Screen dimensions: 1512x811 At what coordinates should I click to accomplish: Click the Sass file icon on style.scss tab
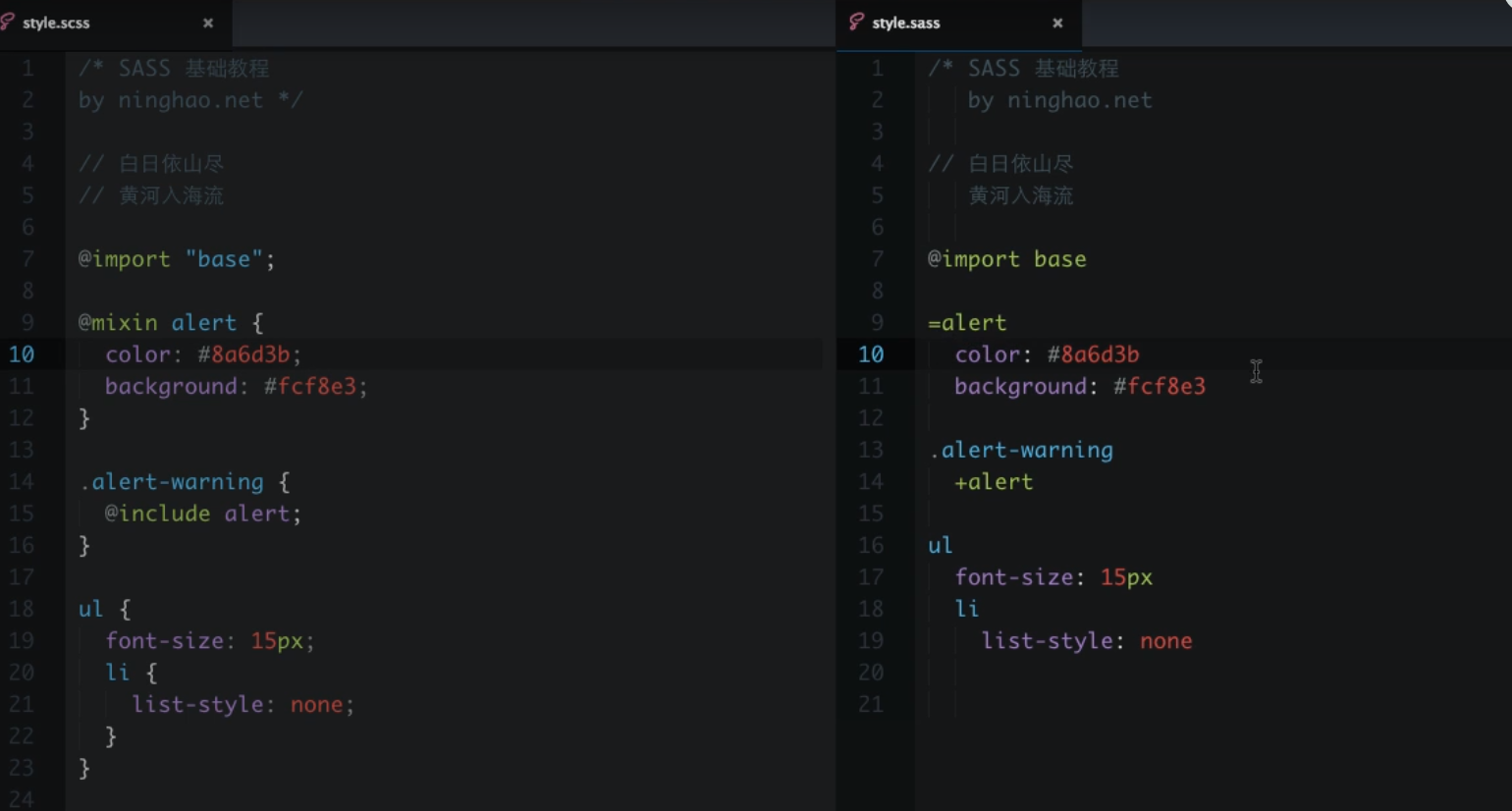pos(8,22)
